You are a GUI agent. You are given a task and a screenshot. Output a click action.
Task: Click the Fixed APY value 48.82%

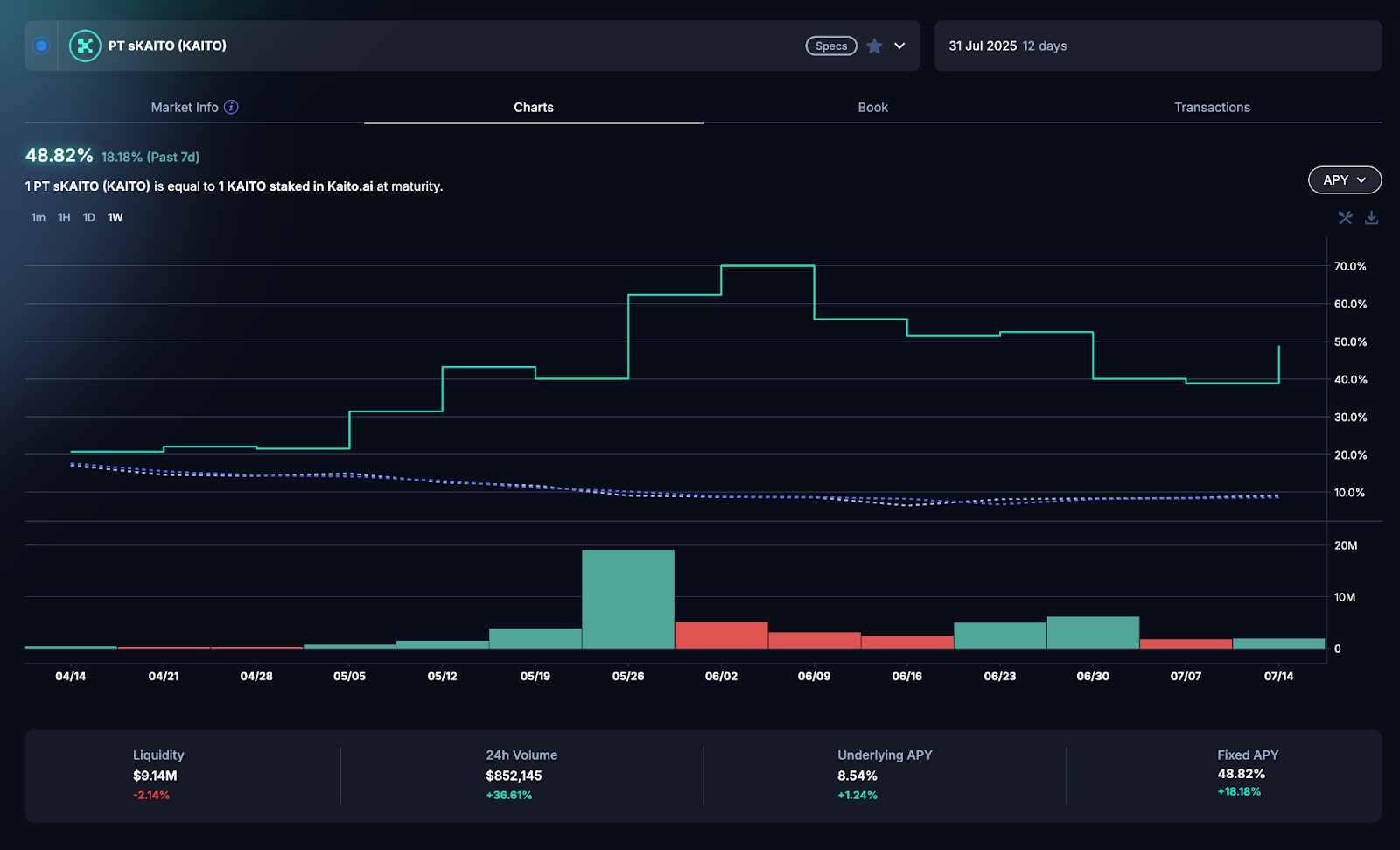1242,774
